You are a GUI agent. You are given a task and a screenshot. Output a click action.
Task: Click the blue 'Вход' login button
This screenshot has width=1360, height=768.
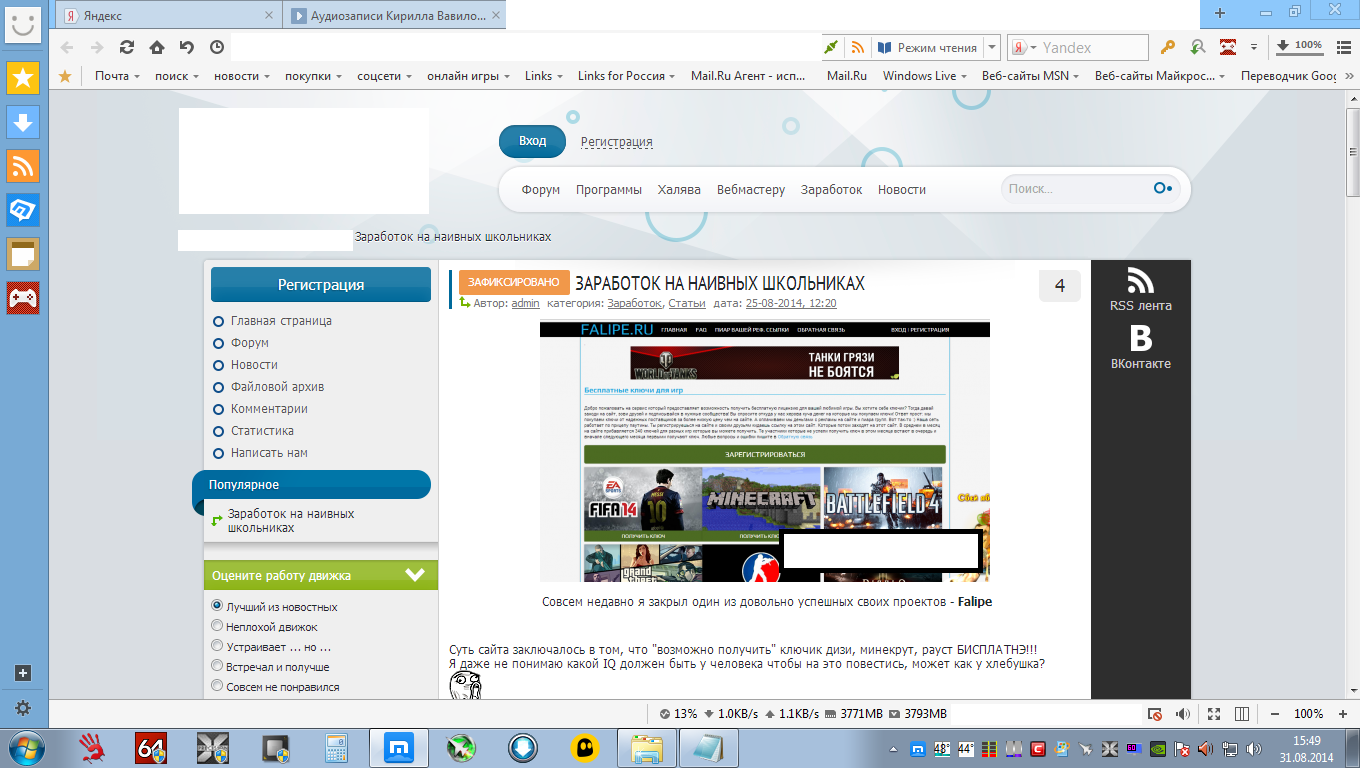(x=532, y=141)
